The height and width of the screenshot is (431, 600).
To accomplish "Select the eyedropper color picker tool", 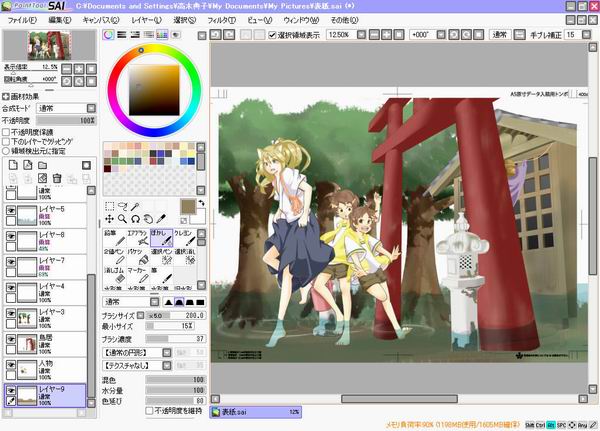I will (x=161, y=219).
